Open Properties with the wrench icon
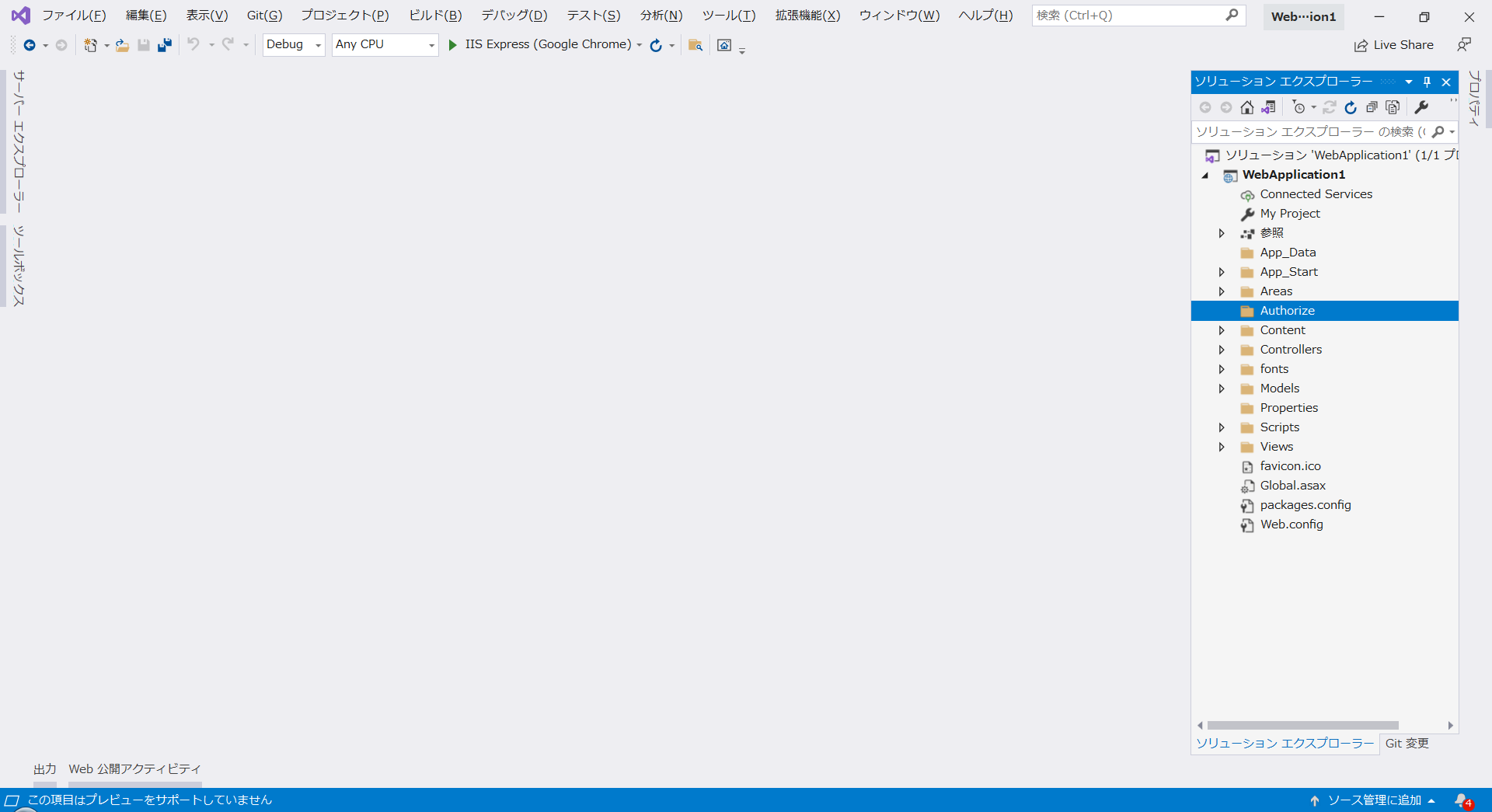 tap(1422, 107)
